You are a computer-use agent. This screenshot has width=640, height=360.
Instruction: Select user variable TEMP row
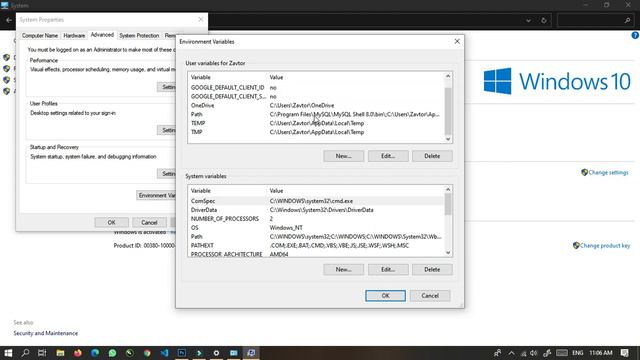click(x=316, y=123)
